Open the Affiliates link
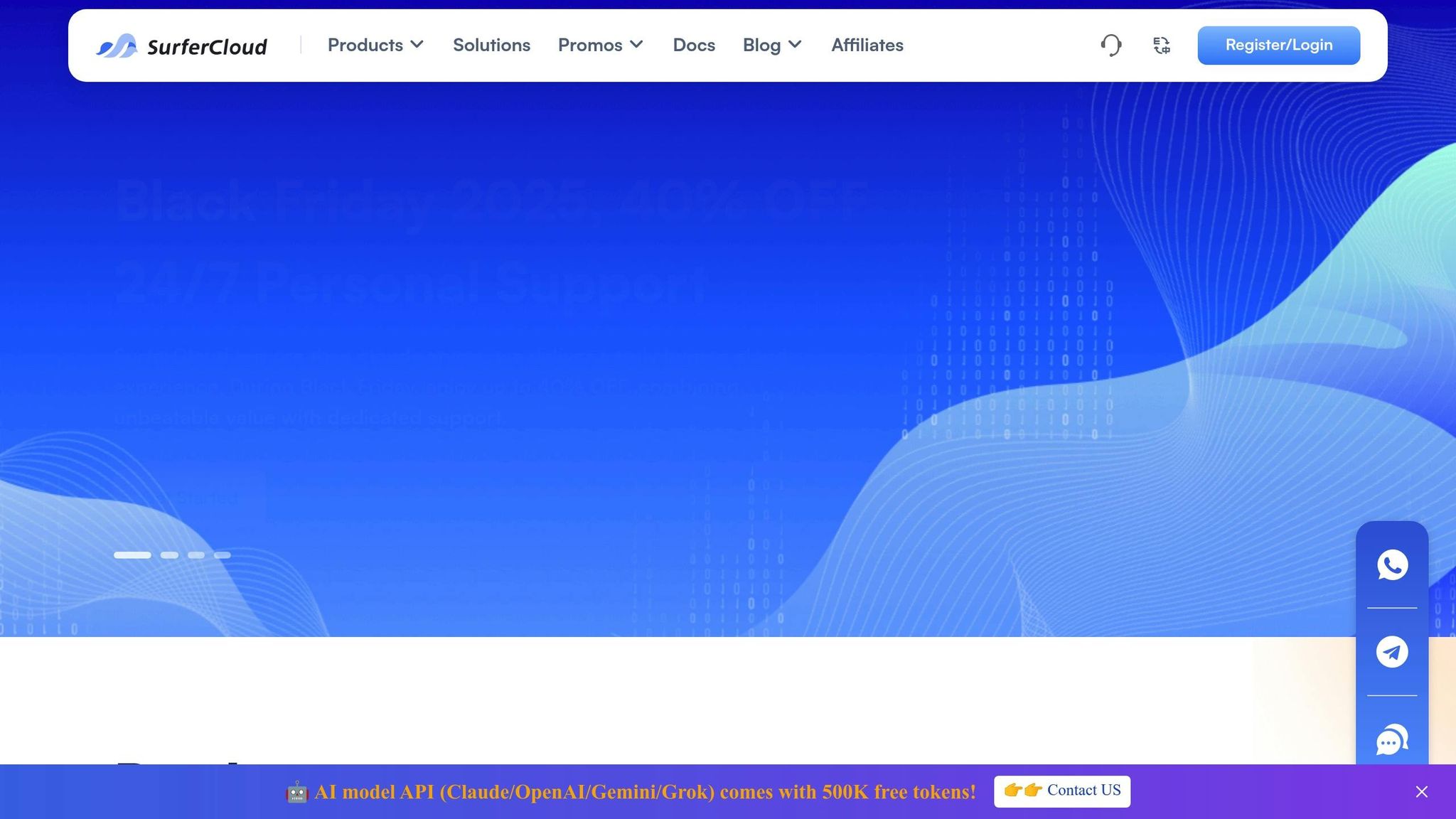 pos(867,45)
